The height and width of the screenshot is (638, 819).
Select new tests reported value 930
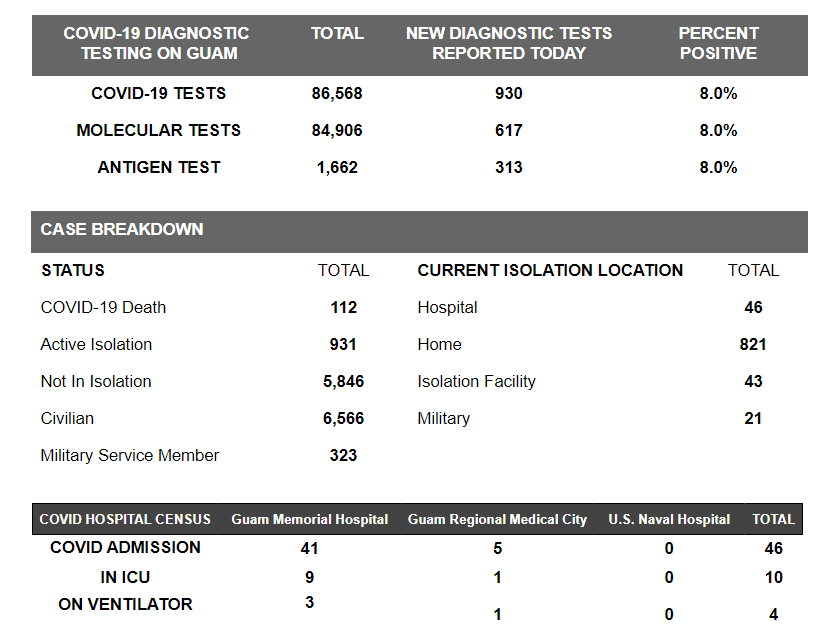click(509, 93)
